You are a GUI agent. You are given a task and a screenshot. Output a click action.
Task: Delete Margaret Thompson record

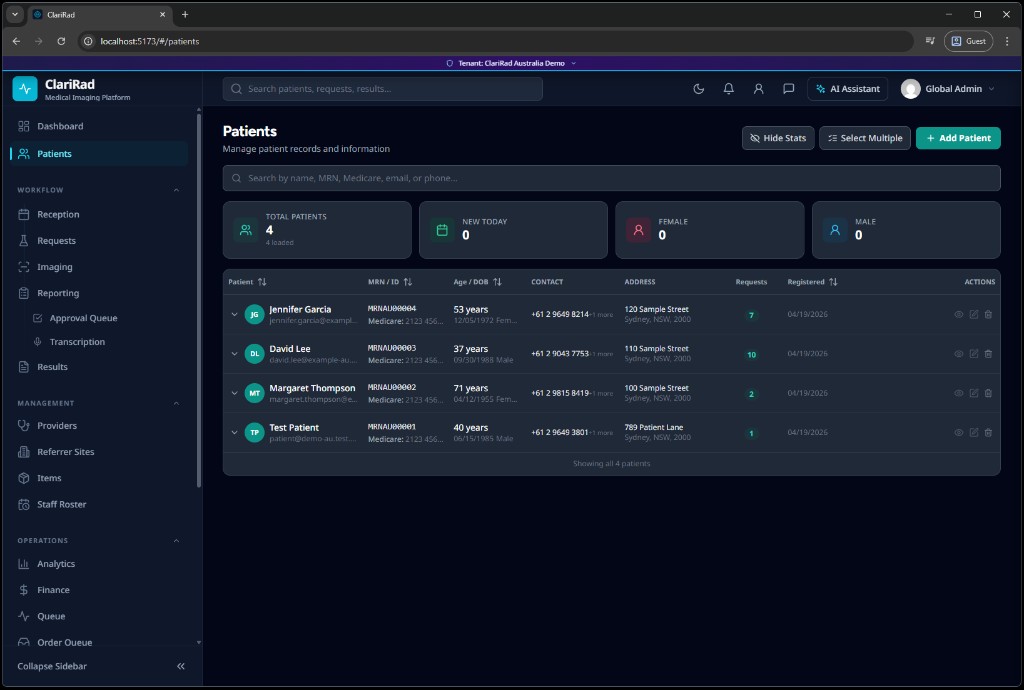(x=988, y=393)
